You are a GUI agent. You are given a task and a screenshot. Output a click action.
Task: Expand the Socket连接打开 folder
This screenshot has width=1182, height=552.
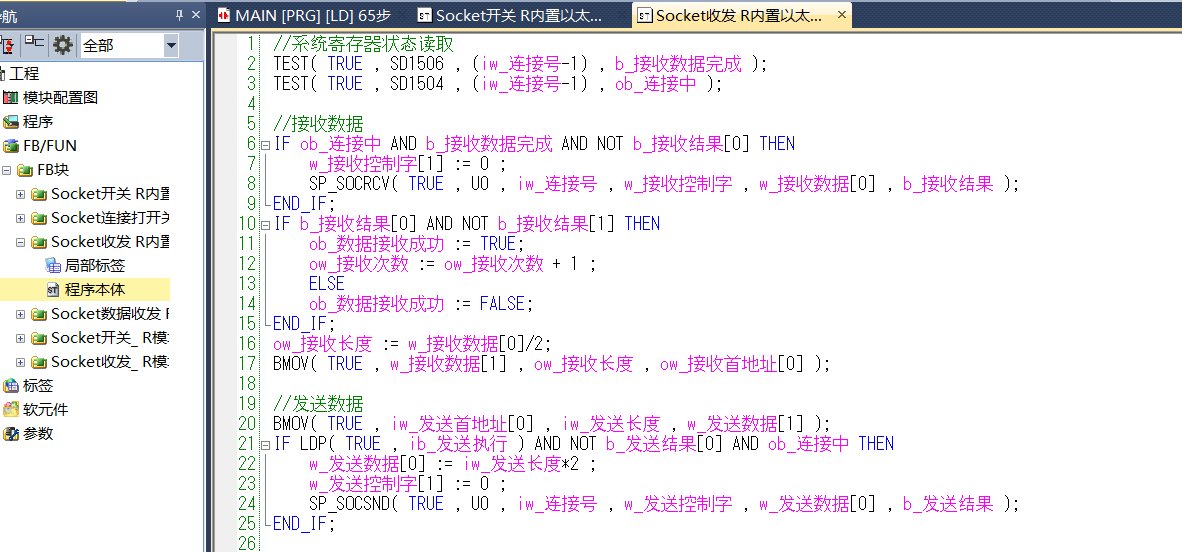tap(20, 218)
